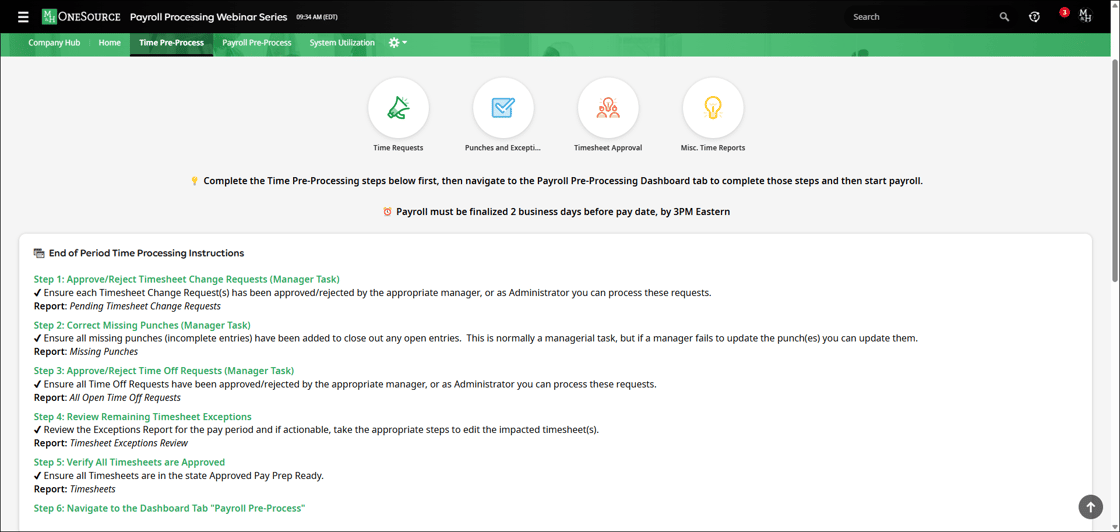Image resolution: width=1120 pixels, height=532 pixels.
Task: Click the Time Requests megaphone icon
Action: point(398,108)
